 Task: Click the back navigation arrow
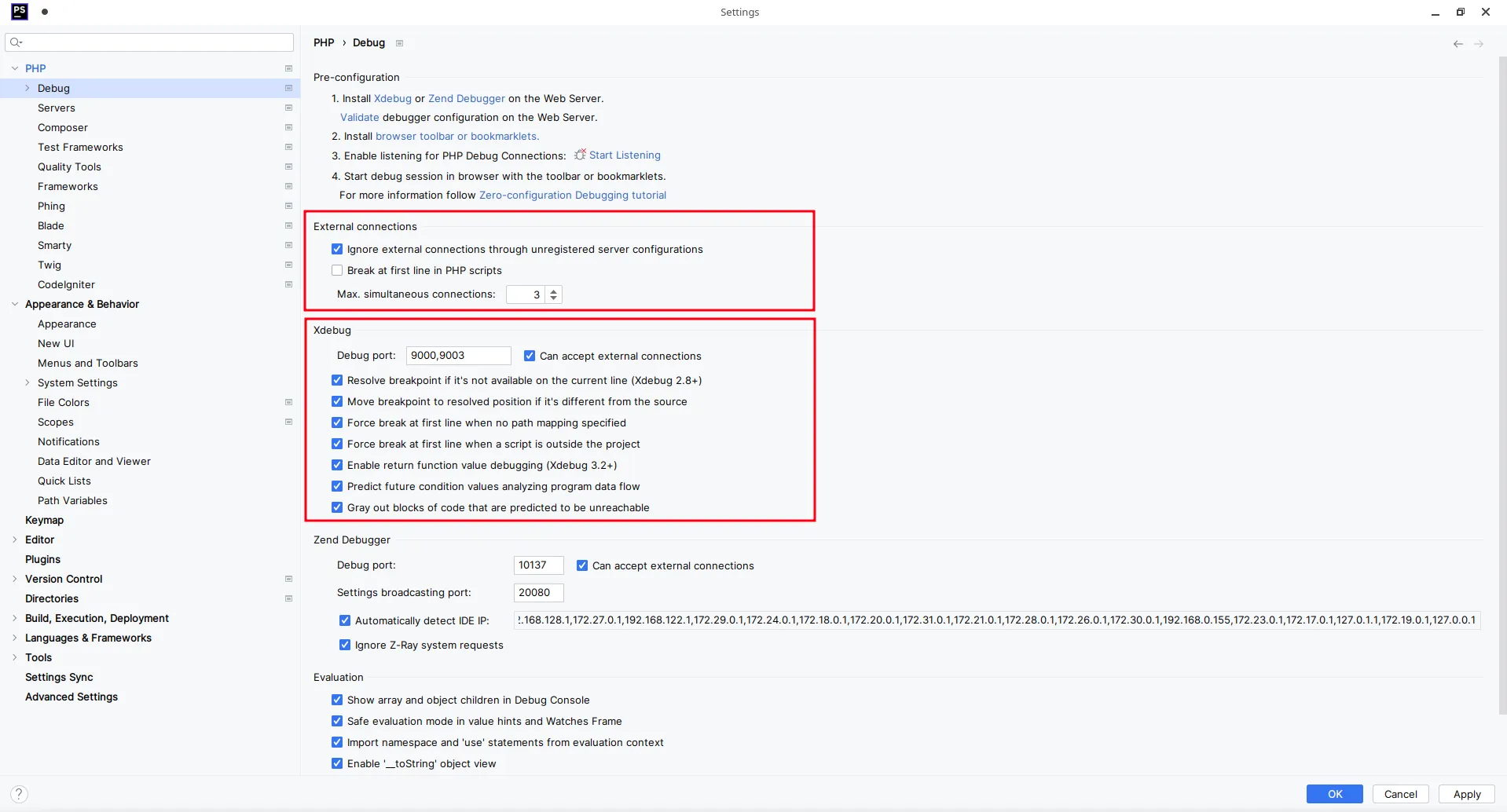click(x=1457, y=44)
